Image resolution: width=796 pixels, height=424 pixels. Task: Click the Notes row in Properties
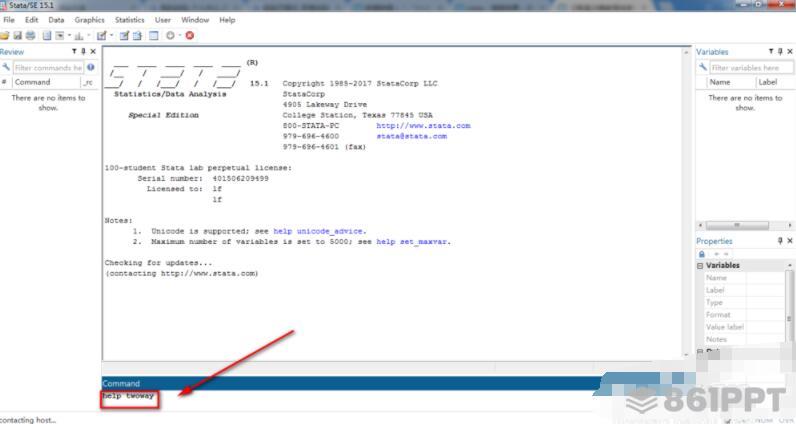click(745, 339)
